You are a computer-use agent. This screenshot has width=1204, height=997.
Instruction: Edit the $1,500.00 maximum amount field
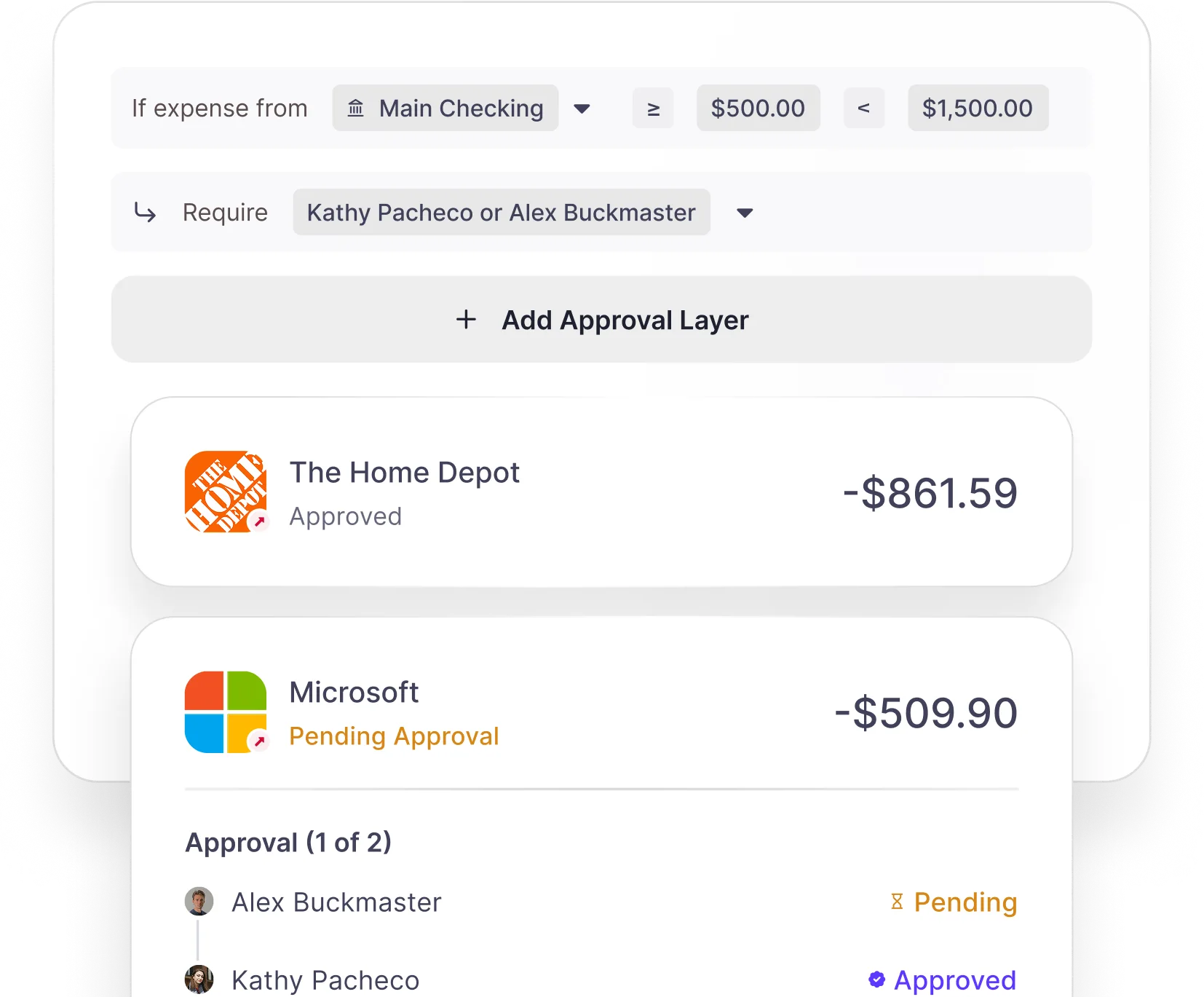click(978, 108)
